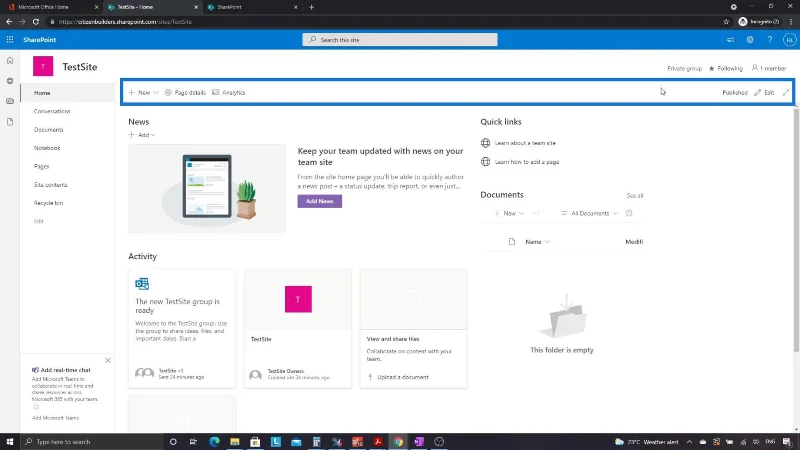The width and height of the screenshot is (800, 450).
Task: Open My sites globe icon in left rail
Action: tap(10, 81)
